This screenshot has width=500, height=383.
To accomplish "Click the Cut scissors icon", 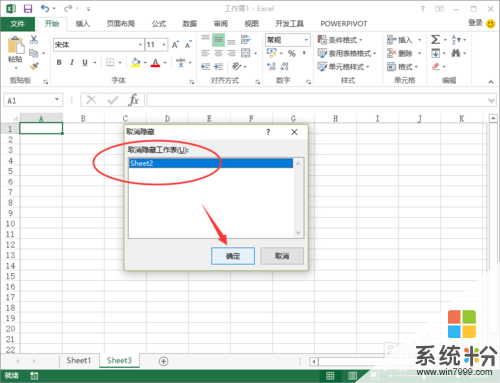I will pyautogui.click(x=34, y=40).
